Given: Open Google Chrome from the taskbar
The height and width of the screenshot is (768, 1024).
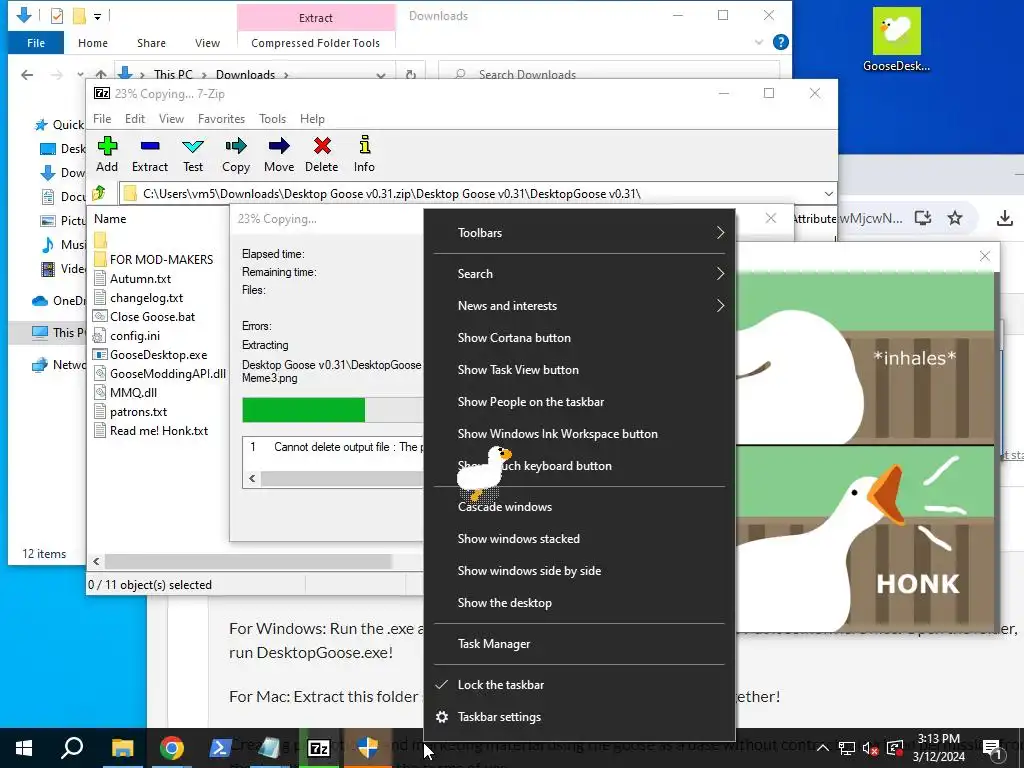Looking at the screenshot, I should pos(171,748).
